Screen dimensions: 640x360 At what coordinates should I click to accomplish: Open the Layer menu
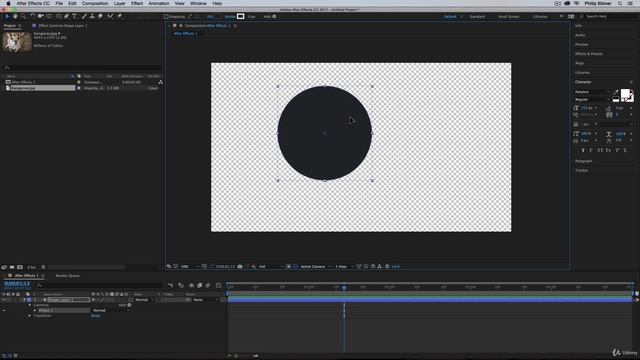(x=119, y=3)
